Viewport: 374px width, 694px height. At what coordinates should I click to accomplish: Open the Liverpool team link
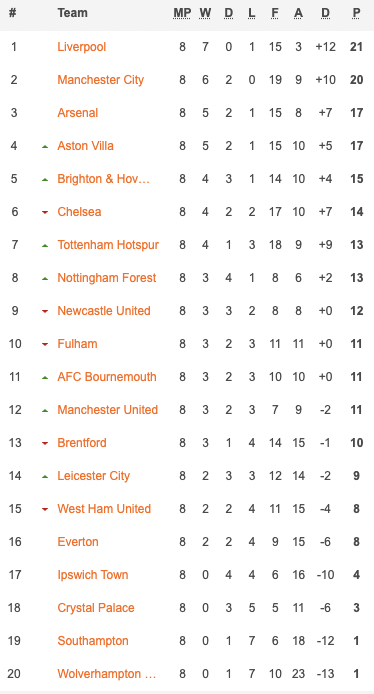pyautogui.click(x=81, y=46)
